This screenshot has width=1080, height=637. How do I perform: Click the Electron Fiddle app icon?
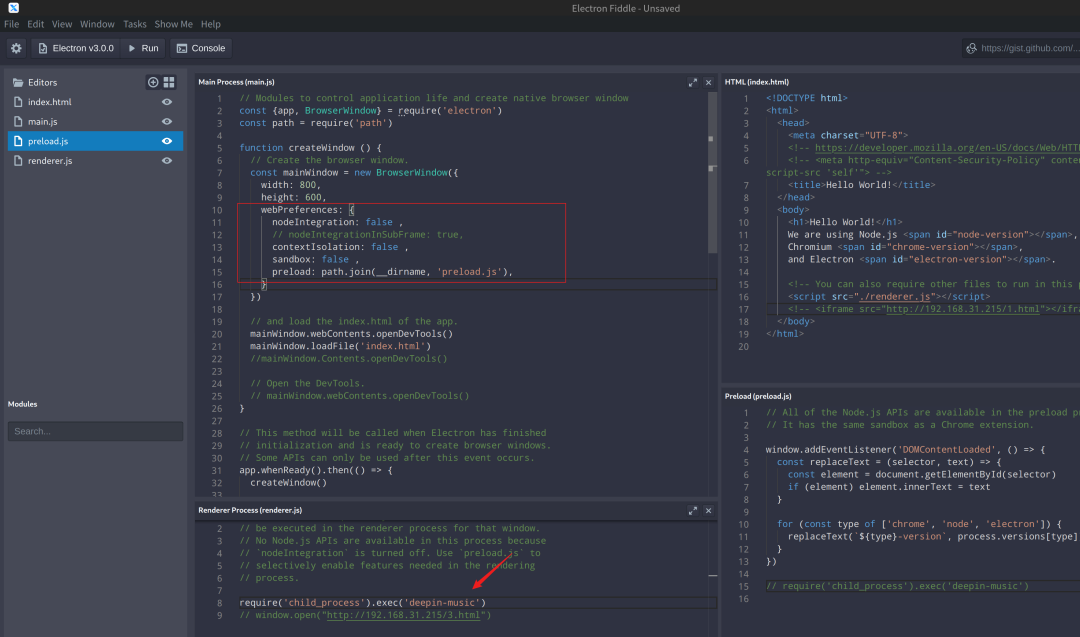[x=13, y=8]
